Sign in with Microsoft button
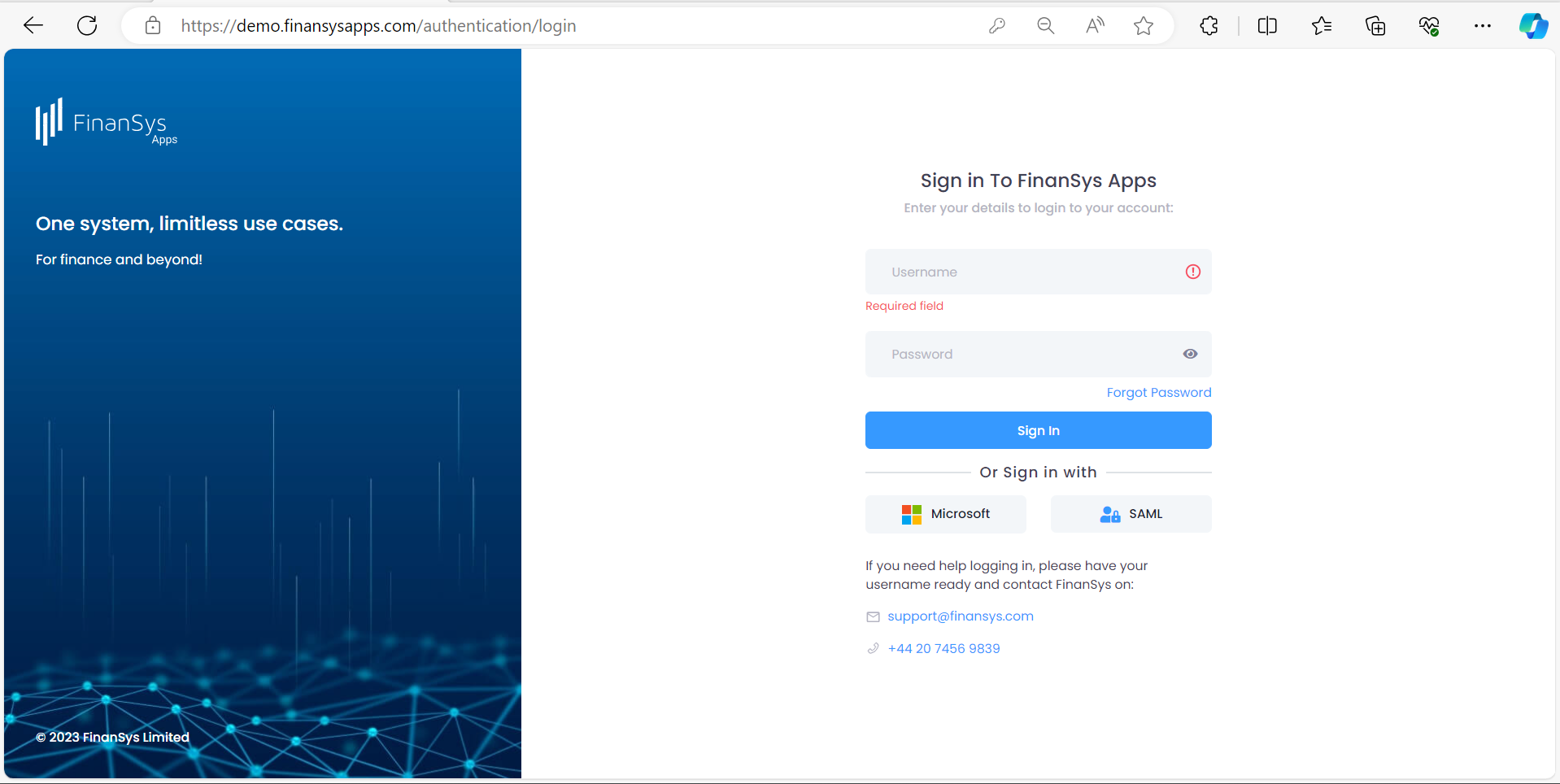The height and width of the screenshot is (784, 1560). [x=946, y=514]
